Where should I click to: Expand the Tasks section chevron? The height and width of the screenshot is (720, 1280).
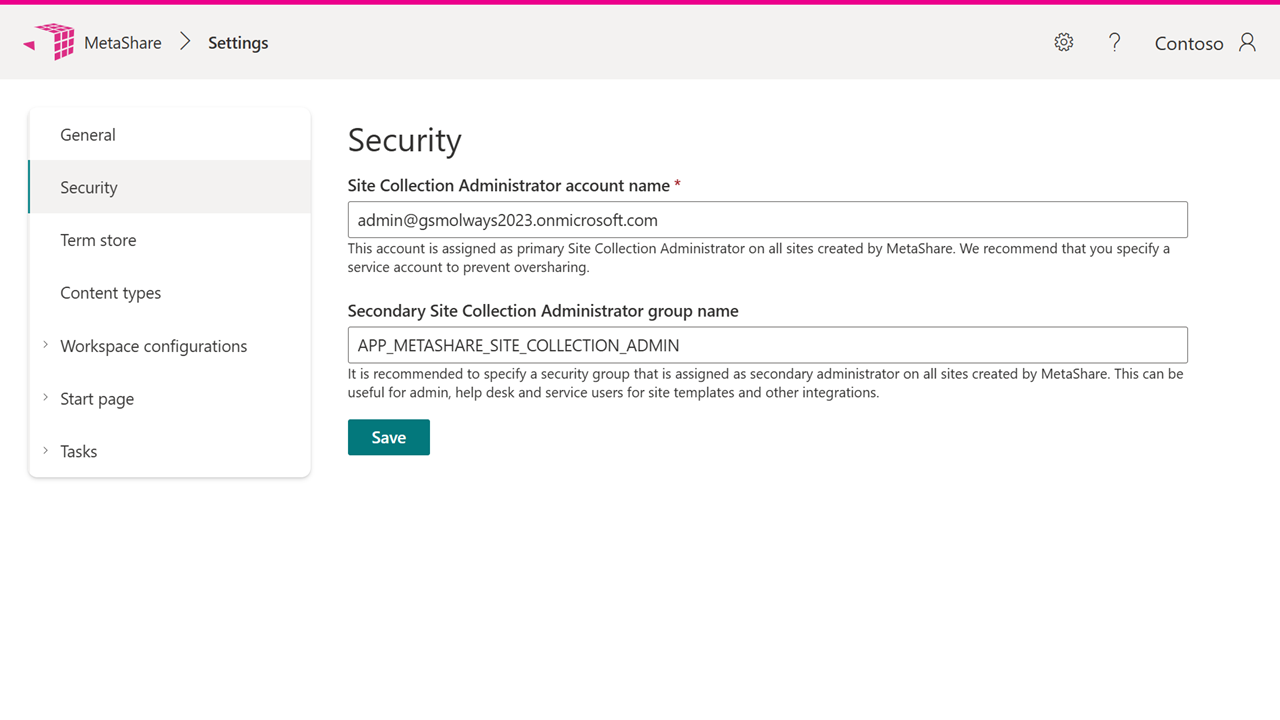(45, 451)
